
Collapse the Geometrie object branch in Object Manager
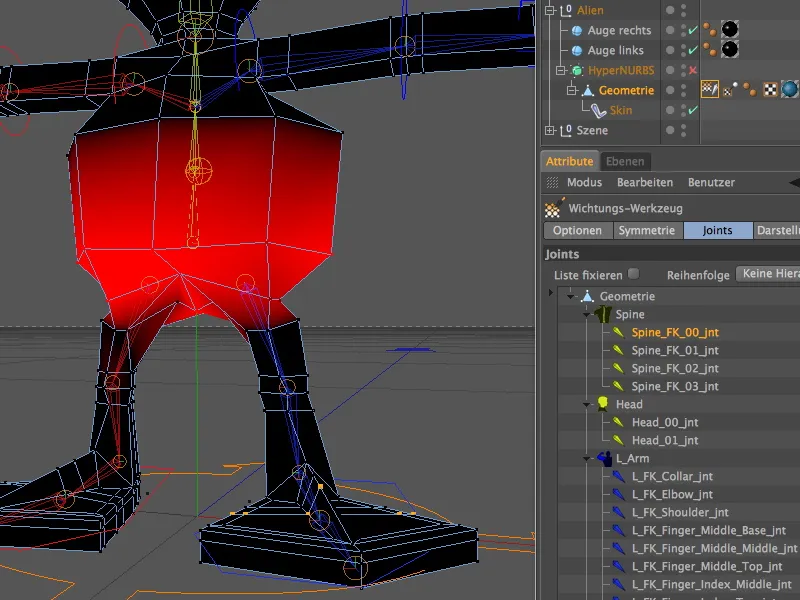[x=572, y=90]
